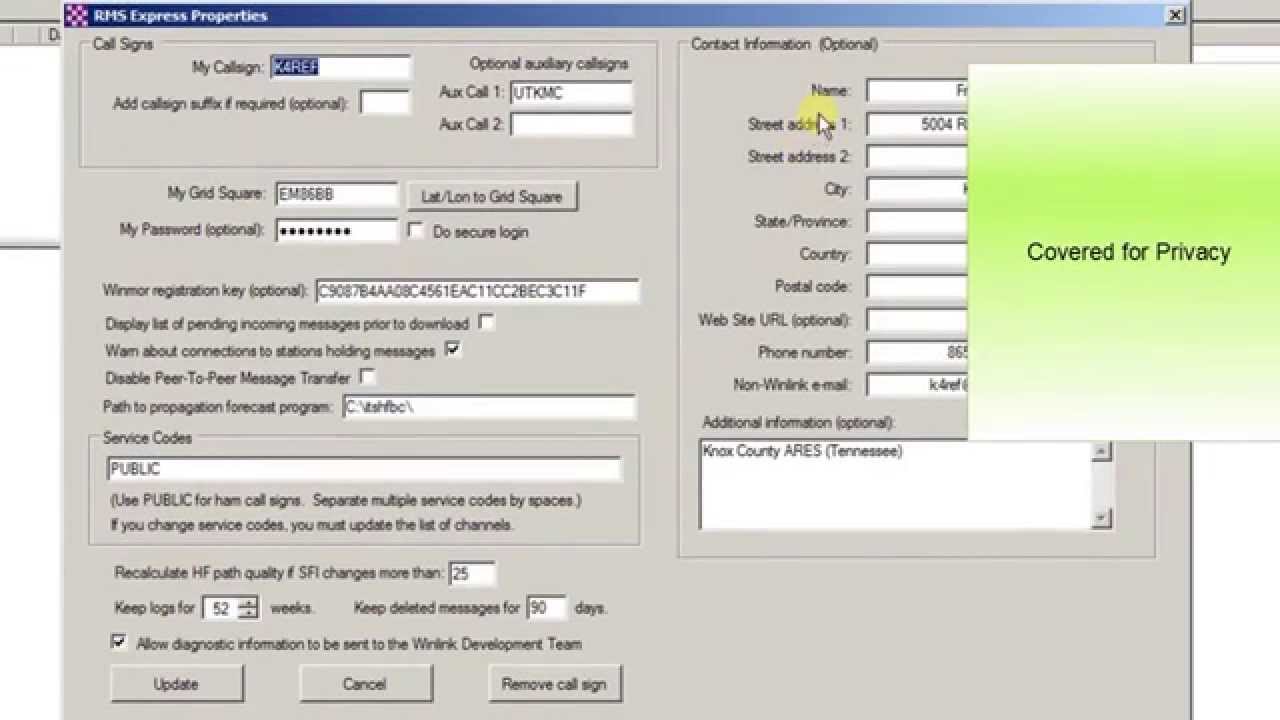Click the RMS Express Properties title bar icon

point(77,16)
